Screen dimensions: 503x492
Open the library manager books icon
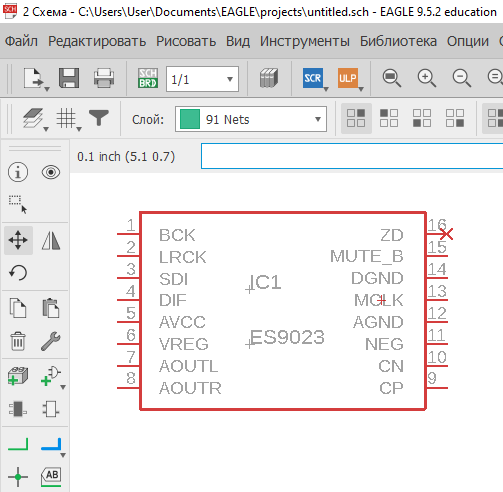[269, 79]
